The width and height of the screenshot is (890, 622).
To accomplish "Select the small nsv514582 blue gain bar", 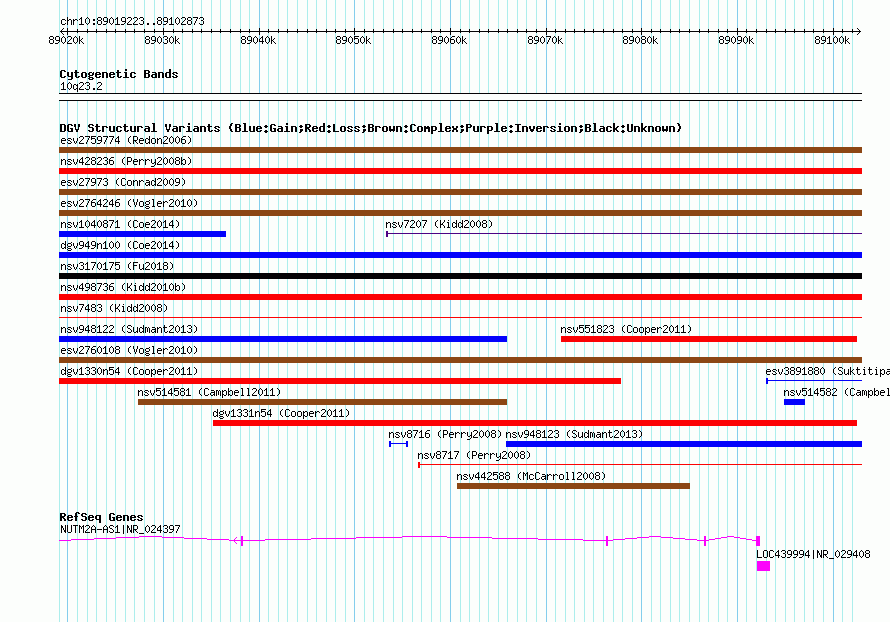I will [x=794, y=402].
